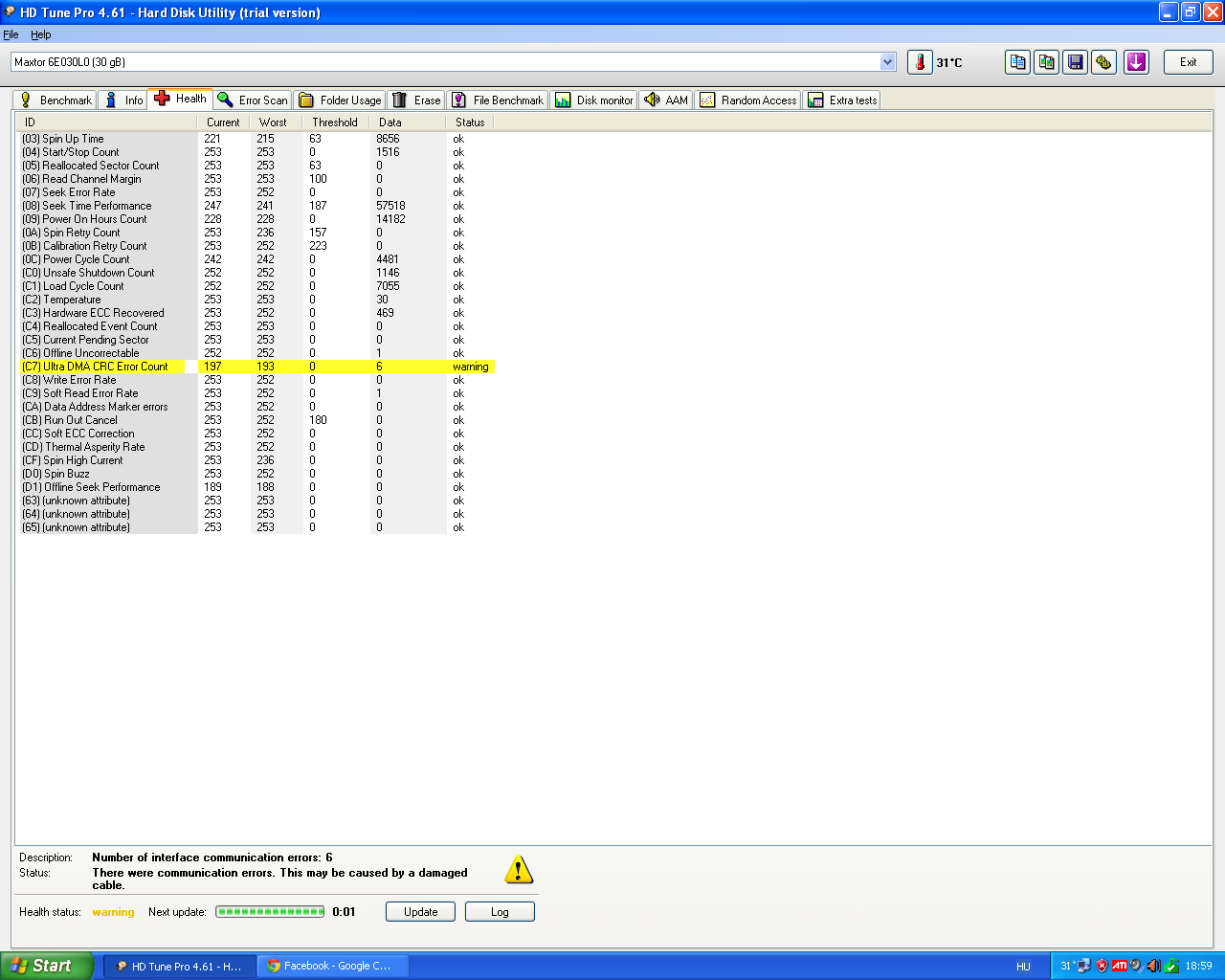
Task: Select "(05) Reallocated Sector Count" attribute
Action: (x=256, y=166)
